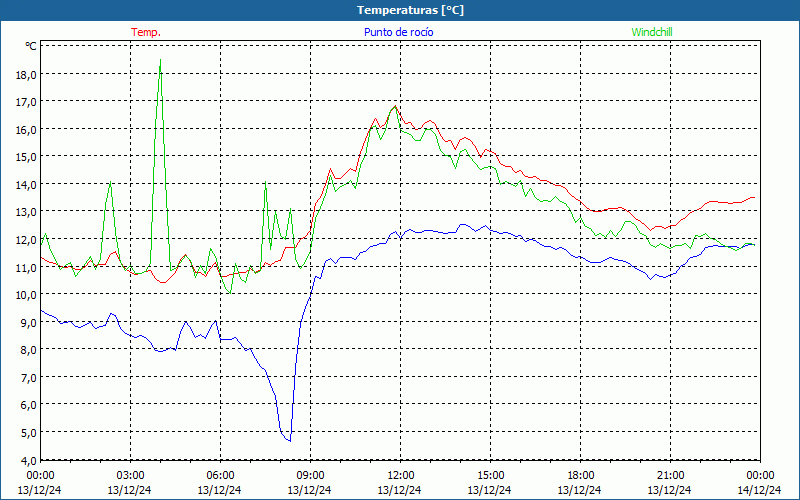The height and width of the screenshot is (500, 800).
Task: Click the 9,0 y-axis value
Action: click(28, 322)
